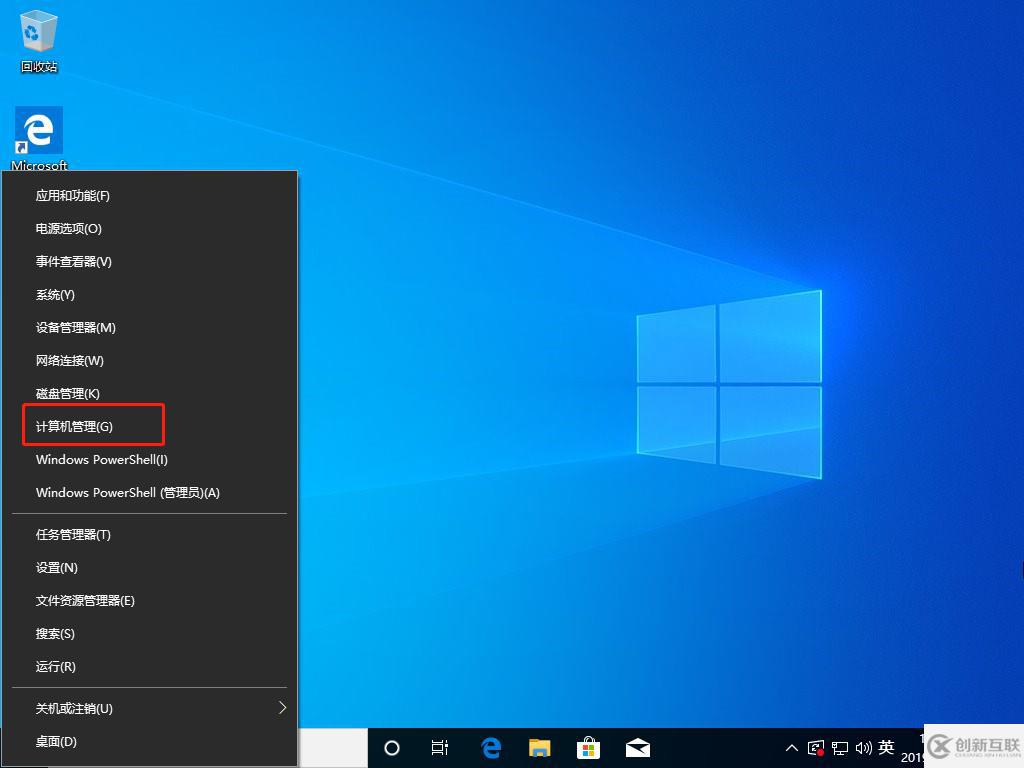Open Task View on the taskbar
The height and width of the screenshot is (768, 1024).
[x=440, y=748]
